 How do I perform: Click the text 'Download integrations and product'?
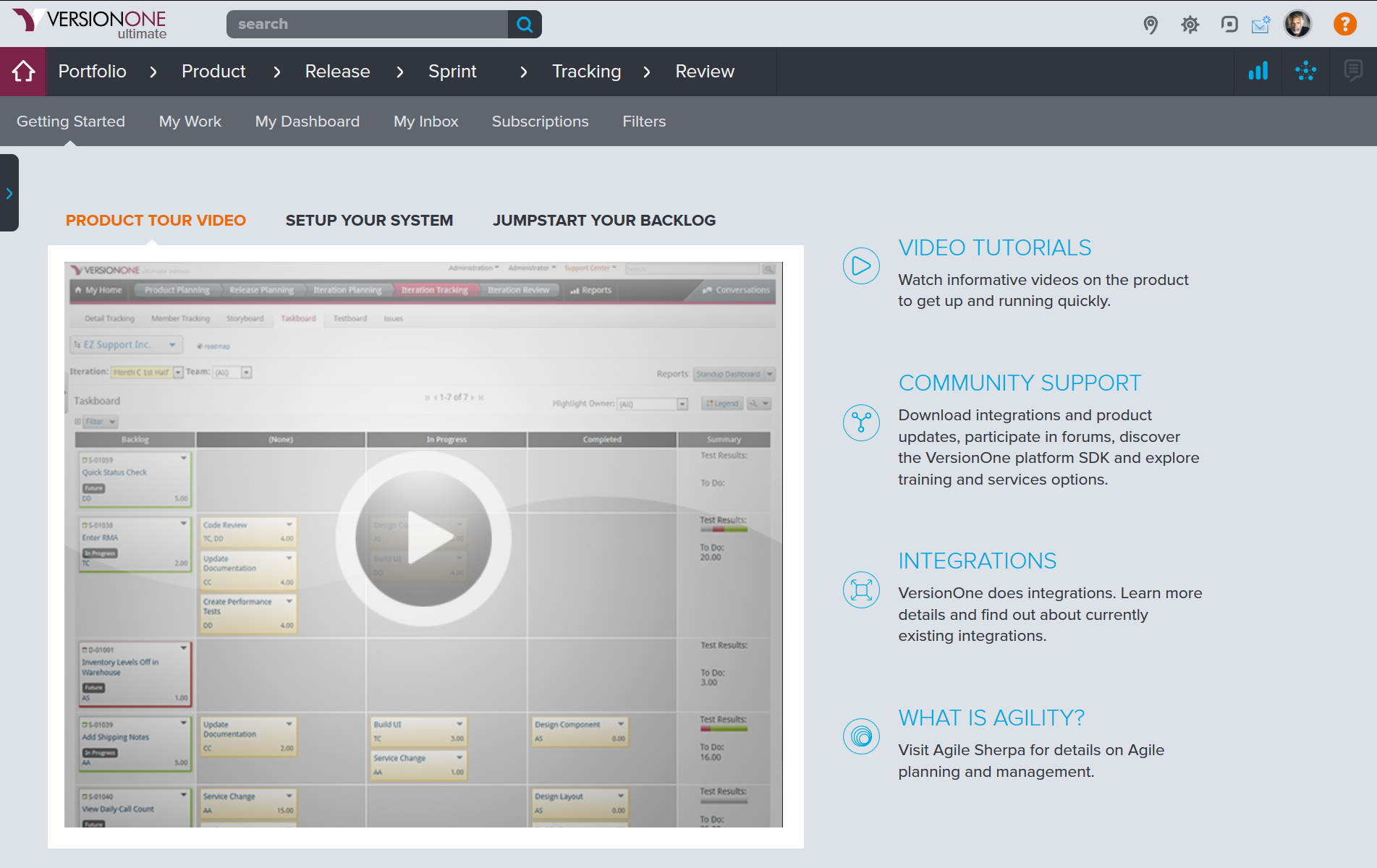pos(1025,415)
